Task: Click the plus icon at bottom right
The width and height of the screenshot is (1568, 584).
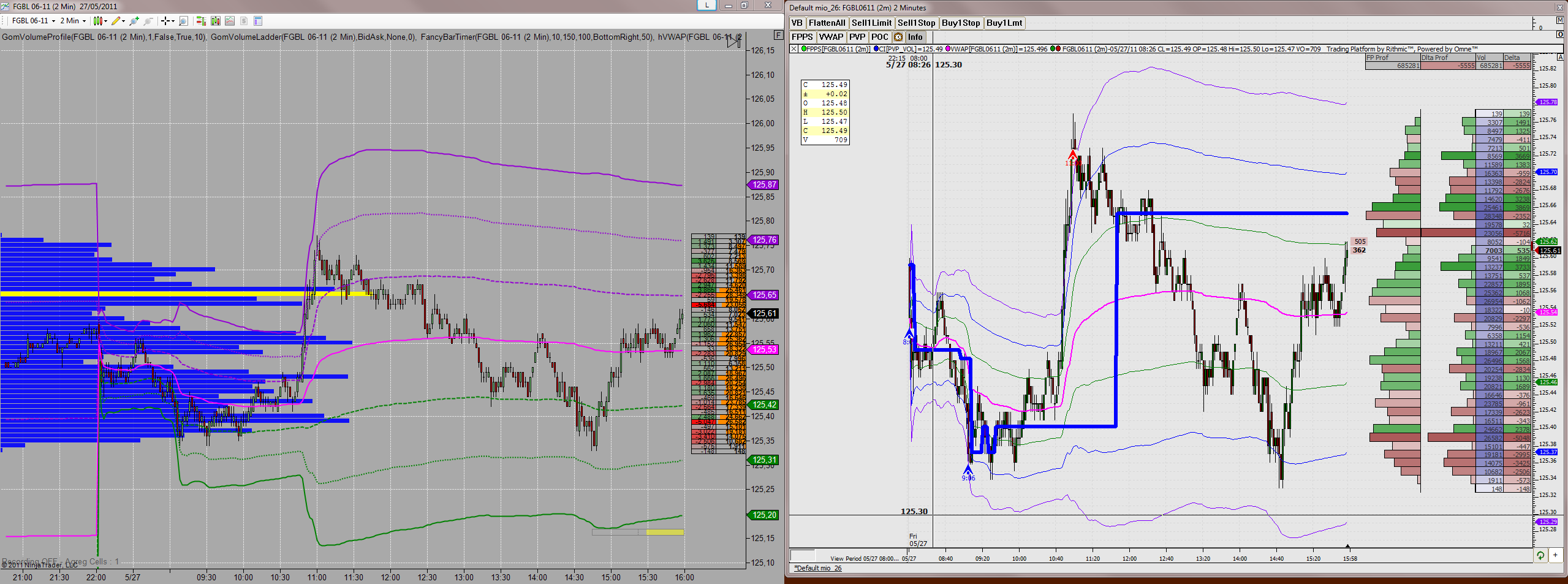Action: [1555, 555]
